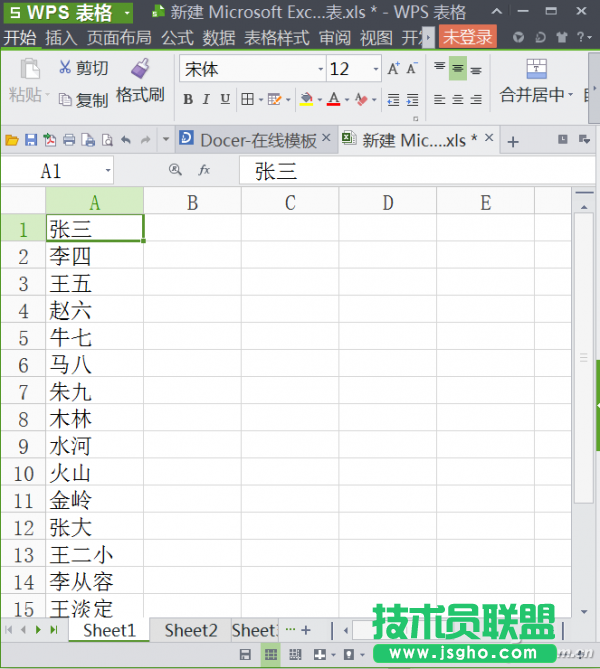Apply cell borders icon
Viewport: 600px width, 669px height.
tap(247, 99)
